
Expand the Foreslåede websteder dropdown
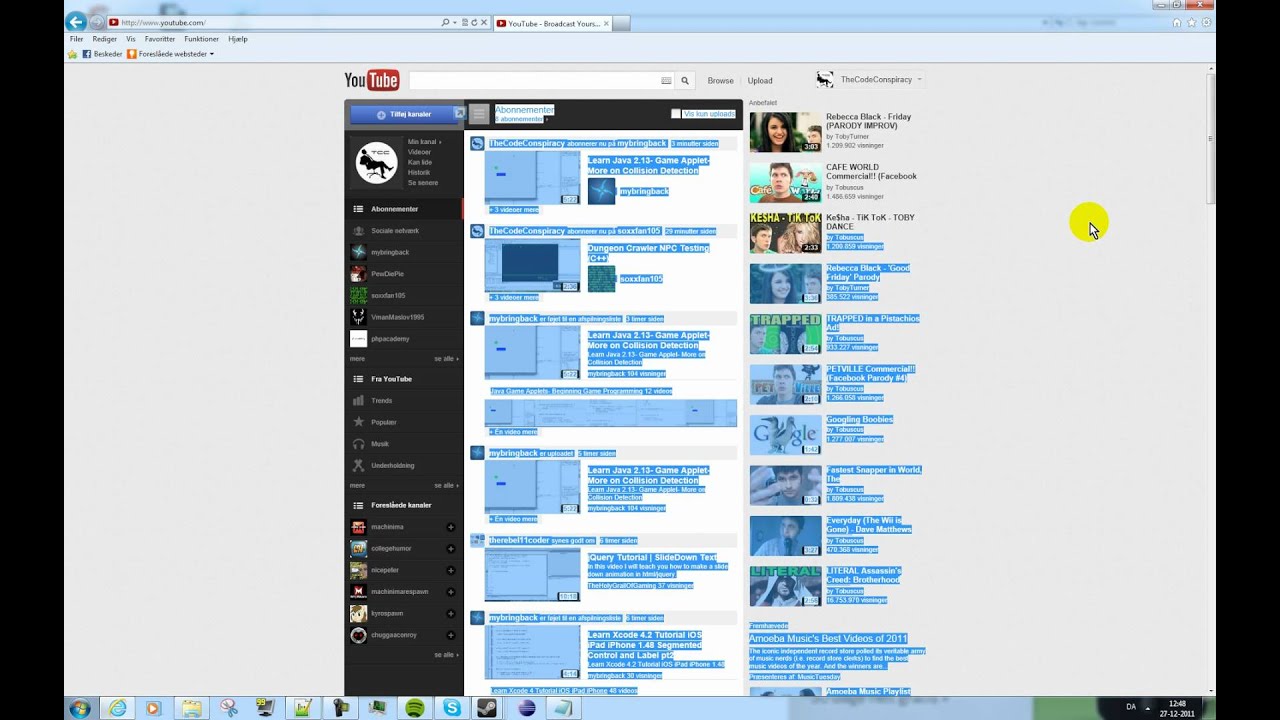tap(211, 54)
